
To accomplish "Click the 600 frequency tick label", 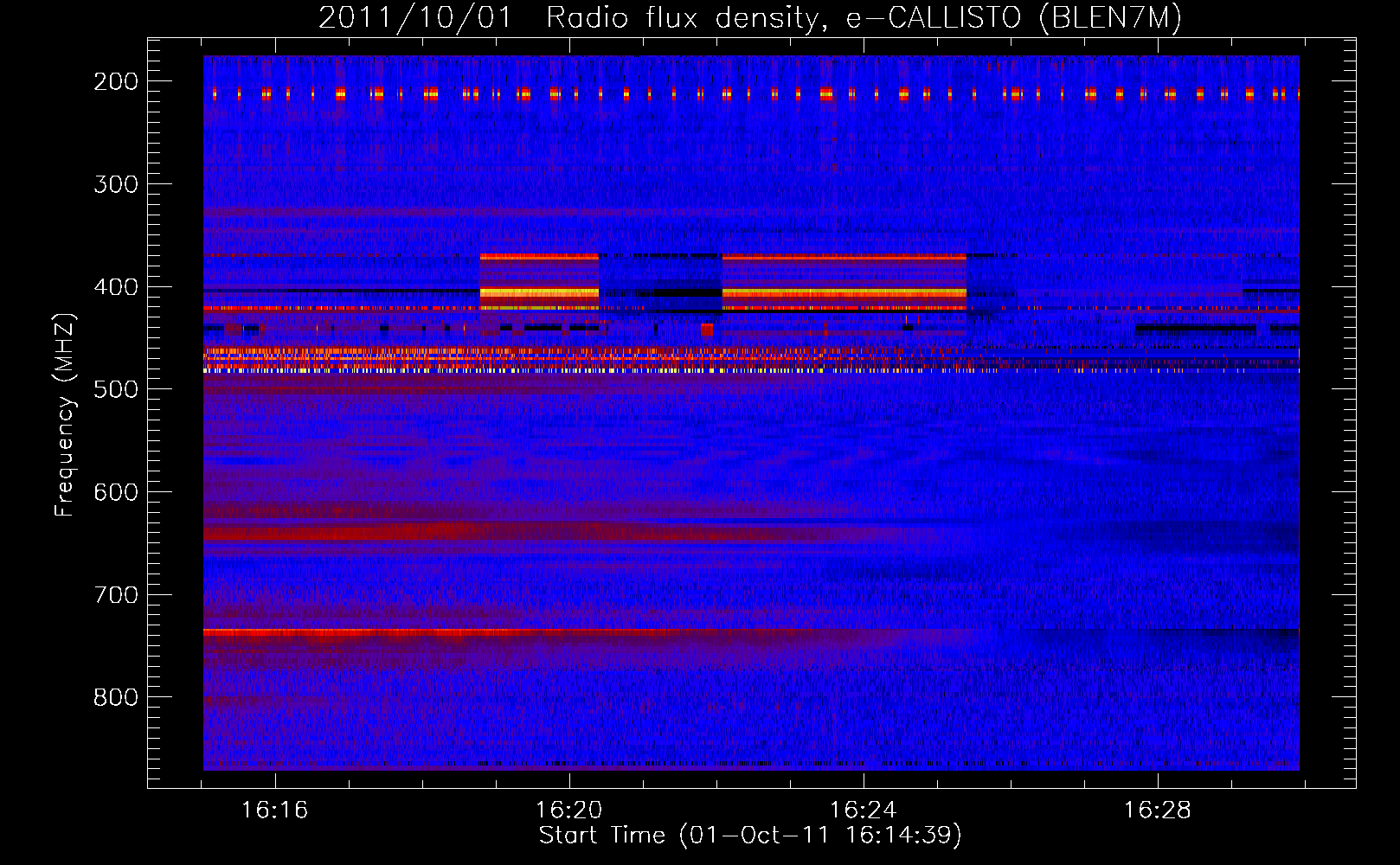I will coord(116,492).
